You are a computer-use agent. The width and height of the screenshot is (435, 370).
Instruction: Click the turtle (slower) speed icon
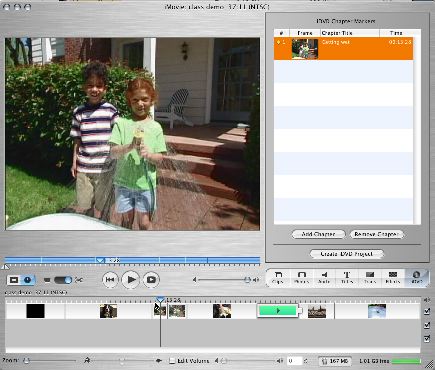(x=159, y=361)
